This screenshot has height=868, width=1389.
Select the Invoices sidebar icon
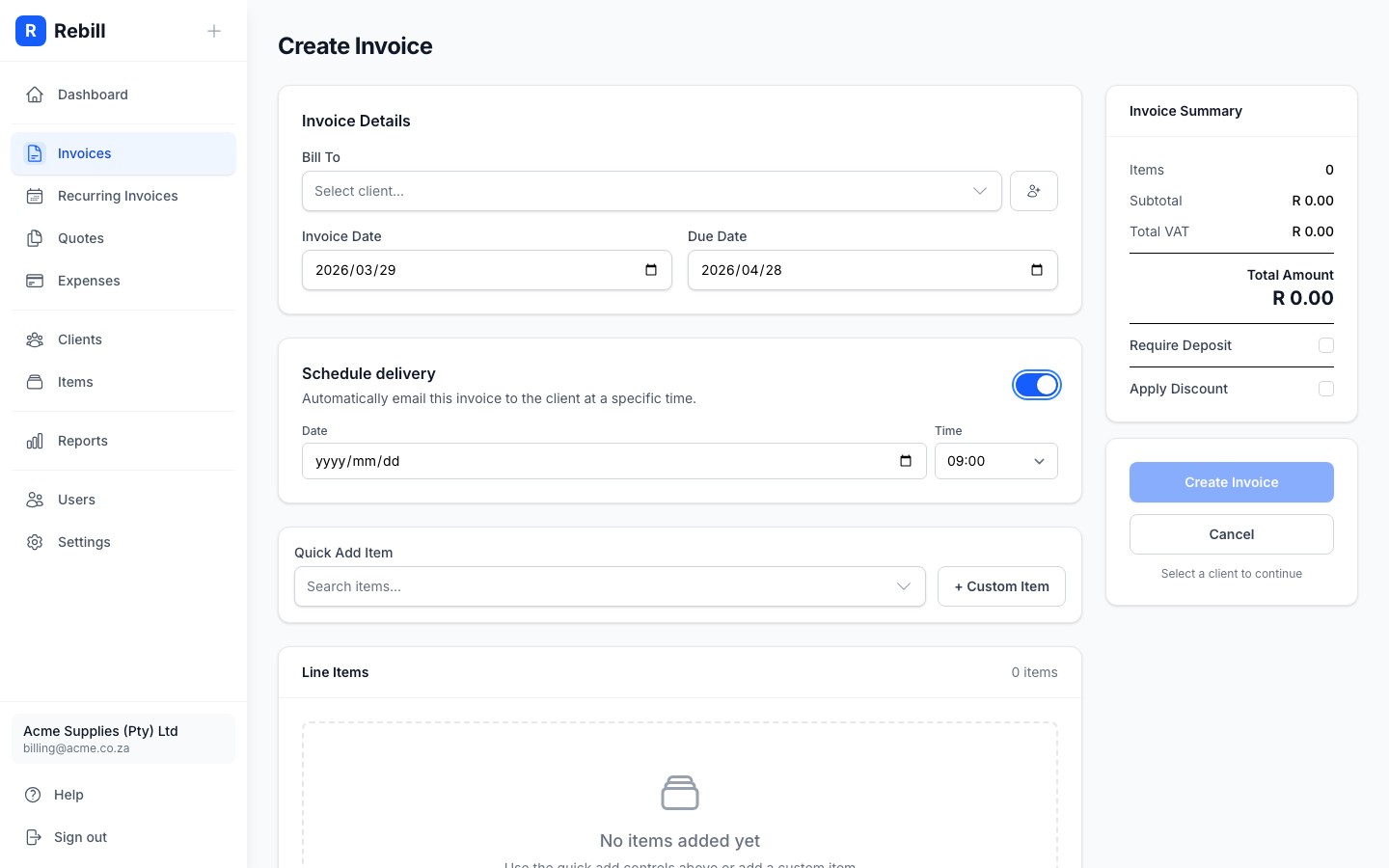[x=35, y=153]
